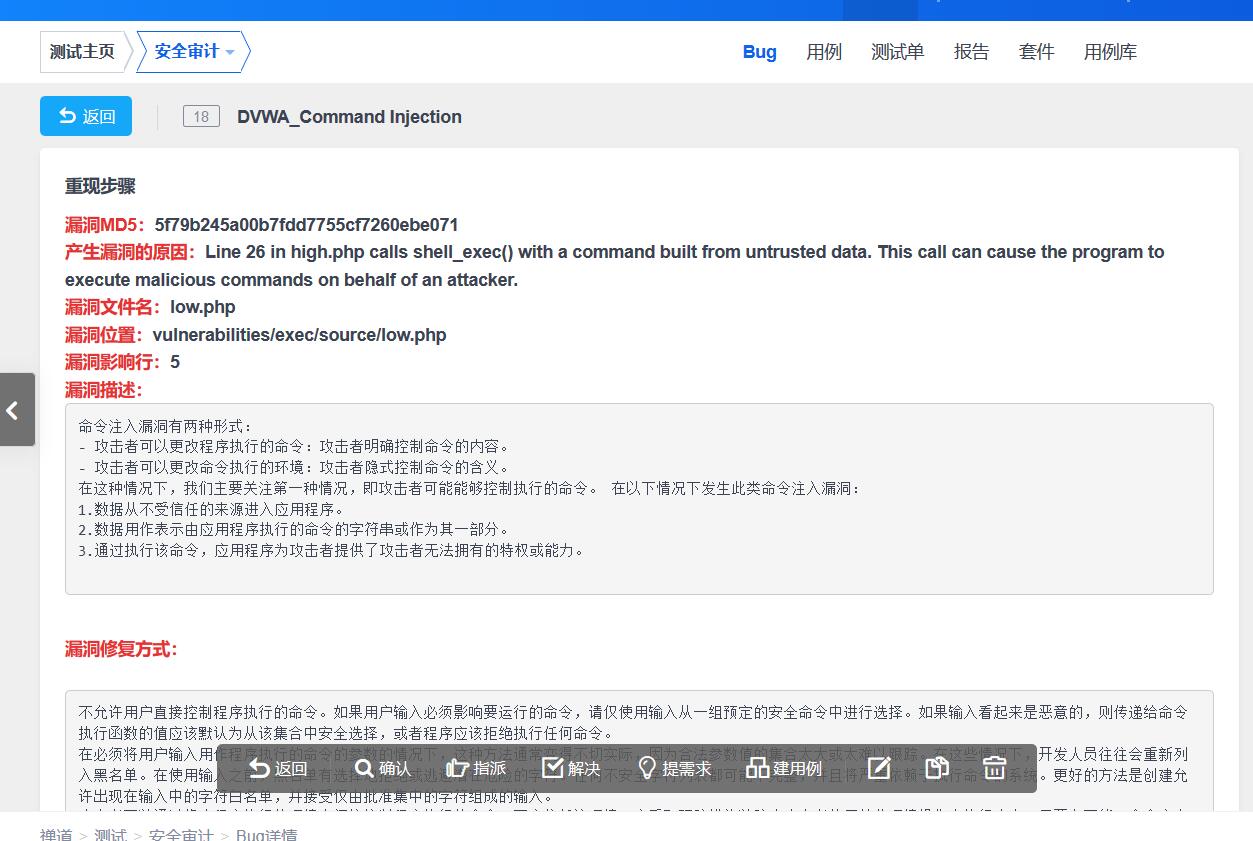1253x841 pixels.
Task: Expand the 安全审计 product dropdown
Action: [x=193, y=52]
